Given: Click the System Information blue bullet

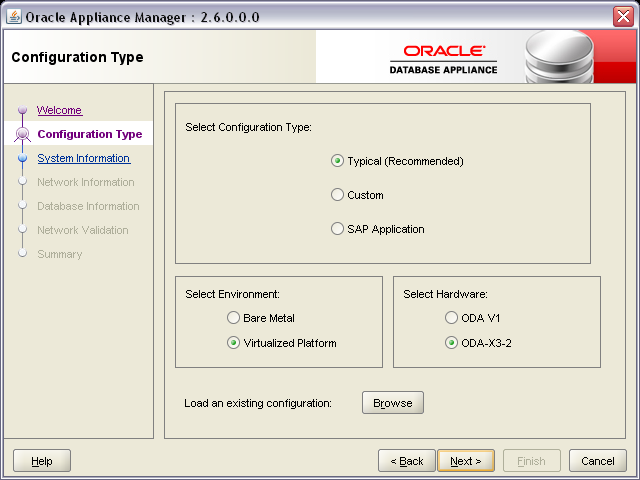Looking at the screenshot, I should coord(22,158).
